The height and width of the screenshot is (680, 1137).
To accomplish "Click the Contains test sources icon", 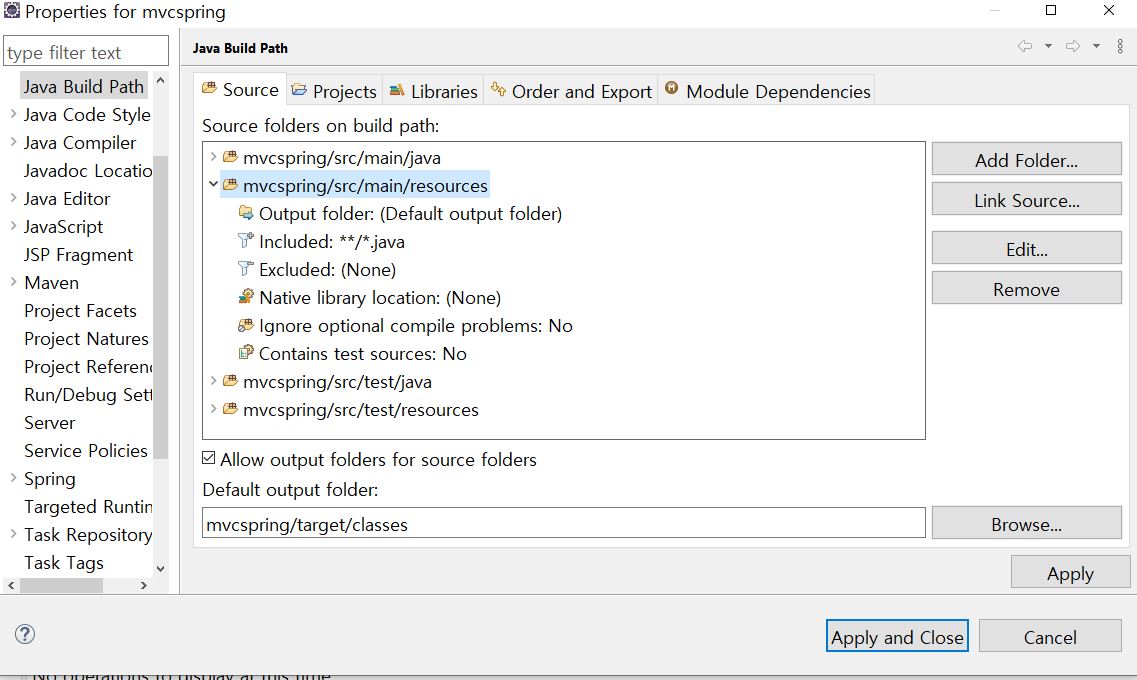I will 246,352.
